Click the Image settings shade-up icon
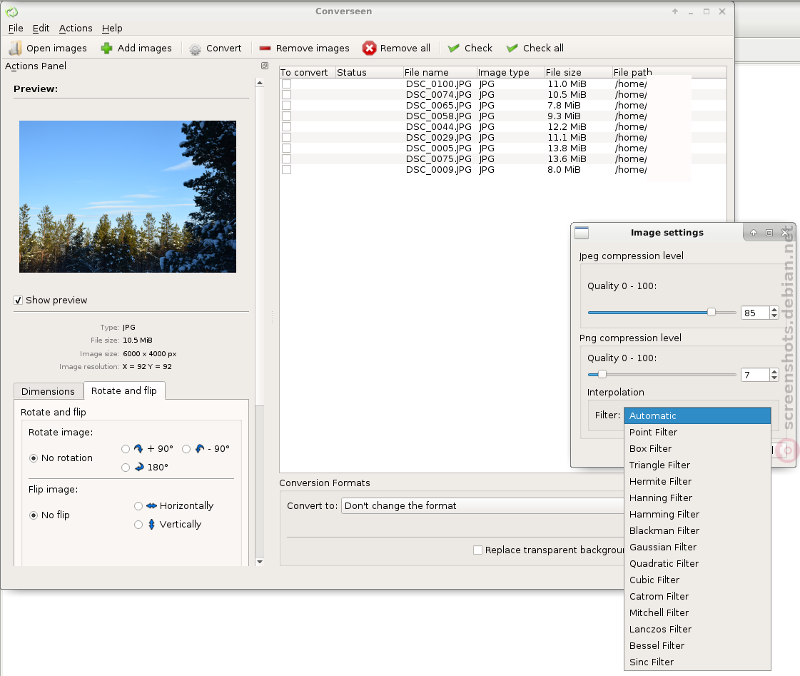The image size is (800, 676). pyautogui.click(x=754, y=233)
